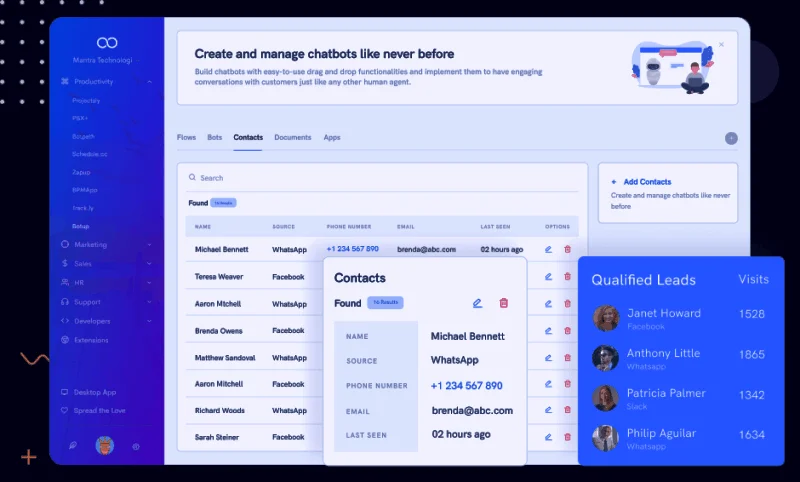The height and width of the screenshot is (482, 800).
Task: Click the phone number link in the Contacts popup
Action: click(466, 386)
